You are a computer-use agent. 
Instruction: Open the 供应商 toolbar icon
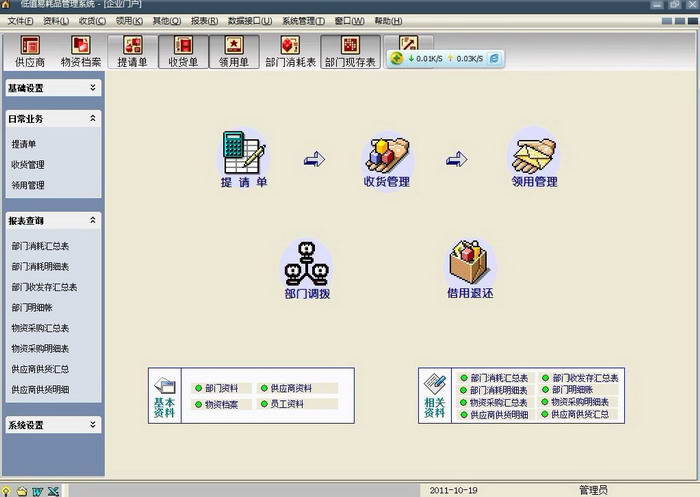[30, 52]
